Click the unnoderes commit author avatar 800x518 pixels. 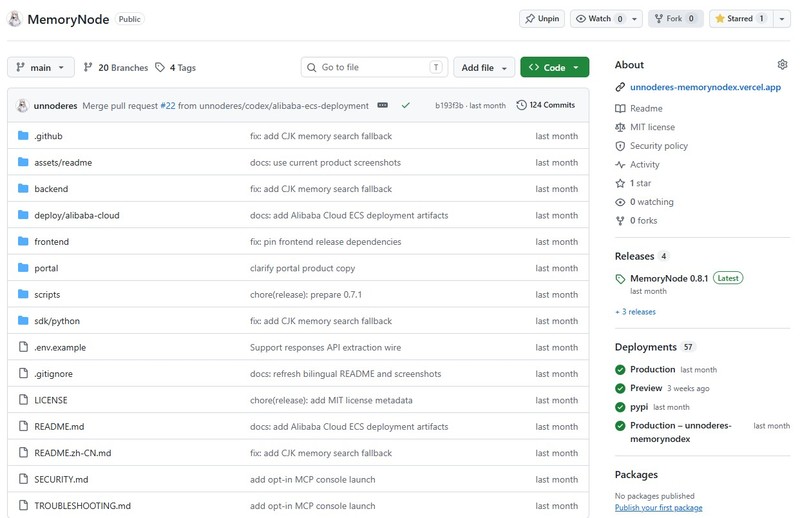click(x=22, y=106)
